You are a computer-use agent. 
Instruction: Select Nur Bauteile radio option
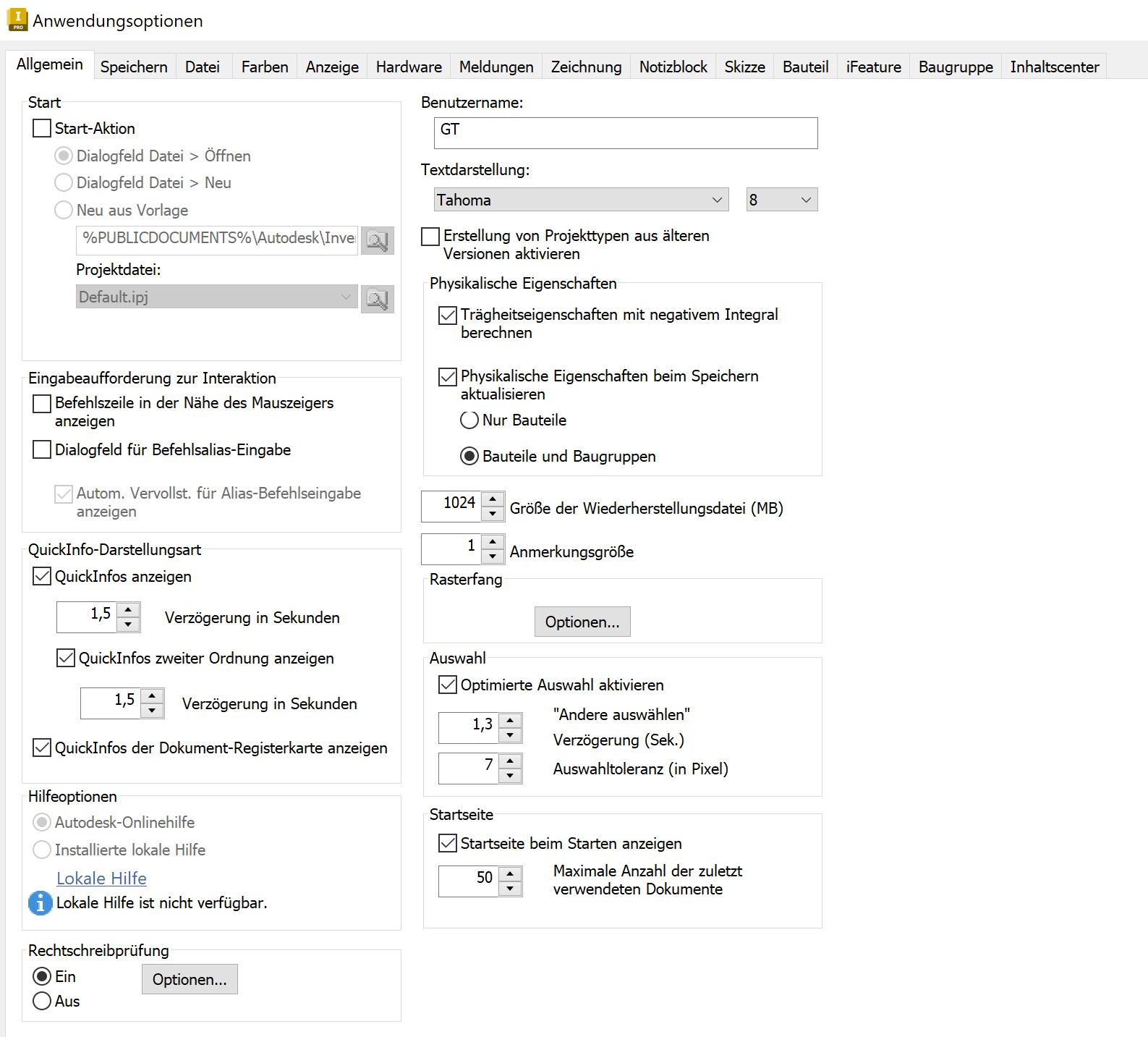tap(469, 420)
